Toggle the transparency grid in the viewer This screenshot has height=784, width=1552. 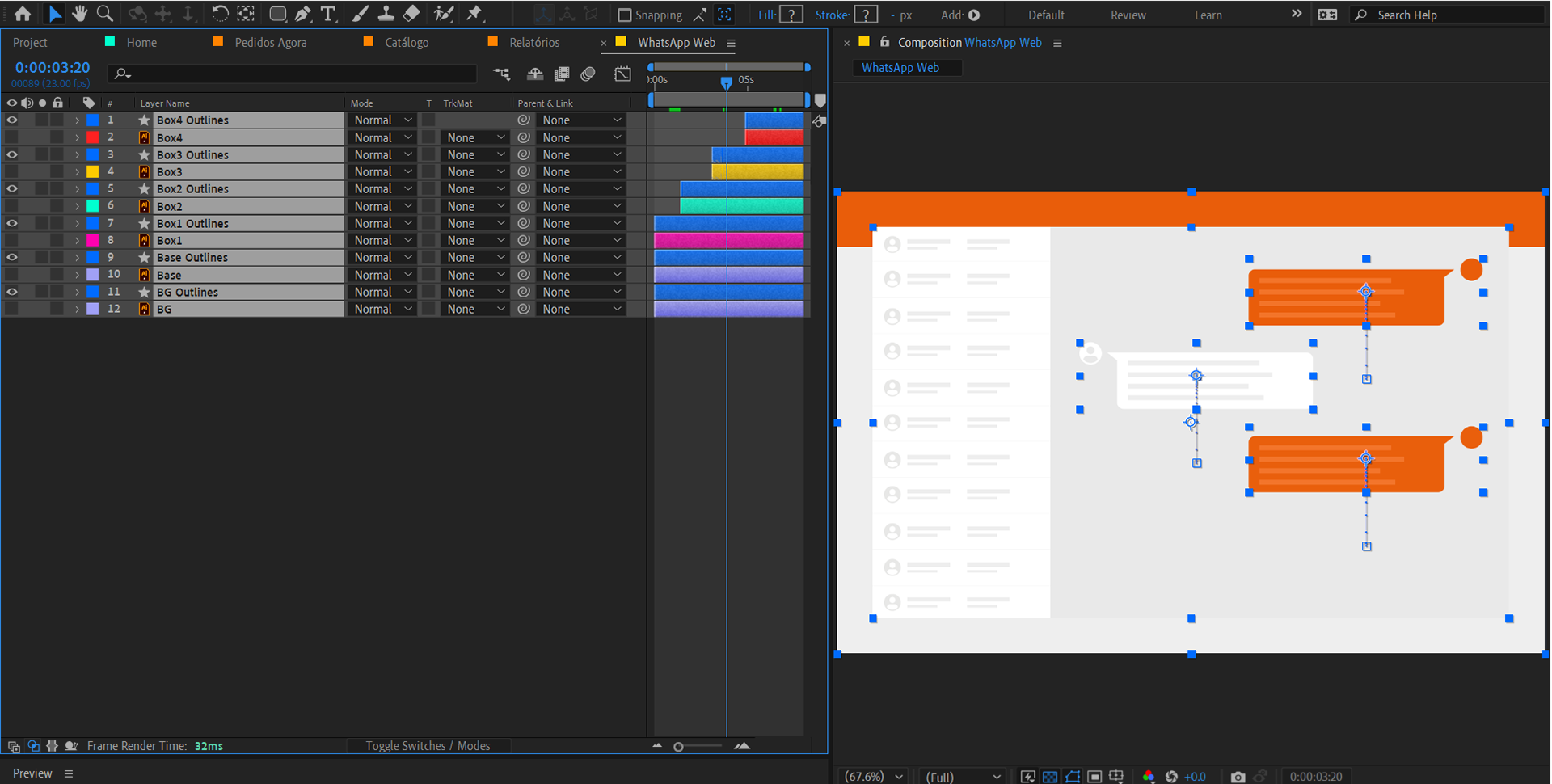pyautogui.click(x=1050, y=776)
